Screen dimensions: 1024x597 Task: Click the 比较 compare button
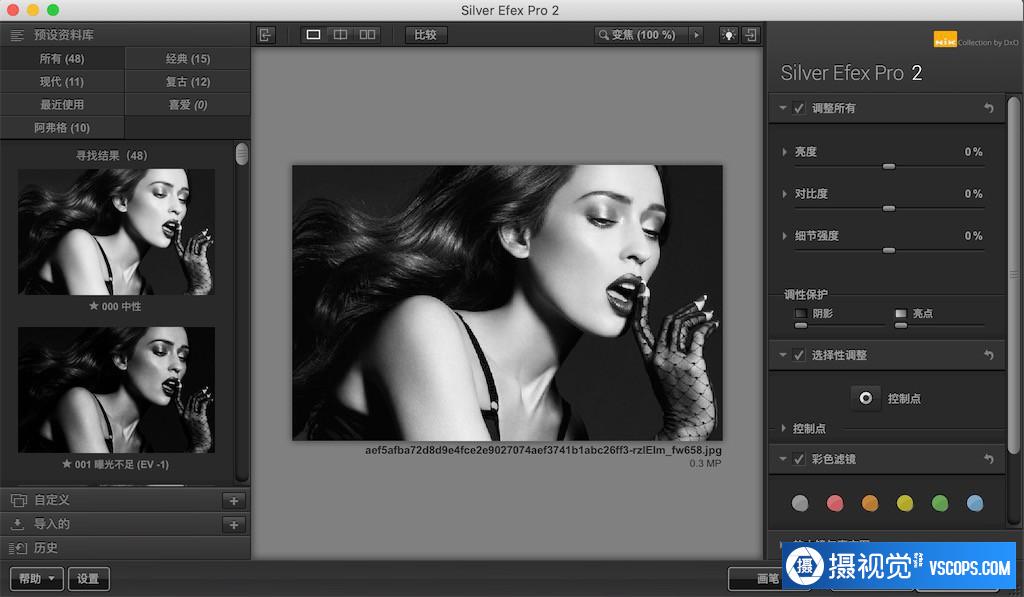tap(425, 35)
